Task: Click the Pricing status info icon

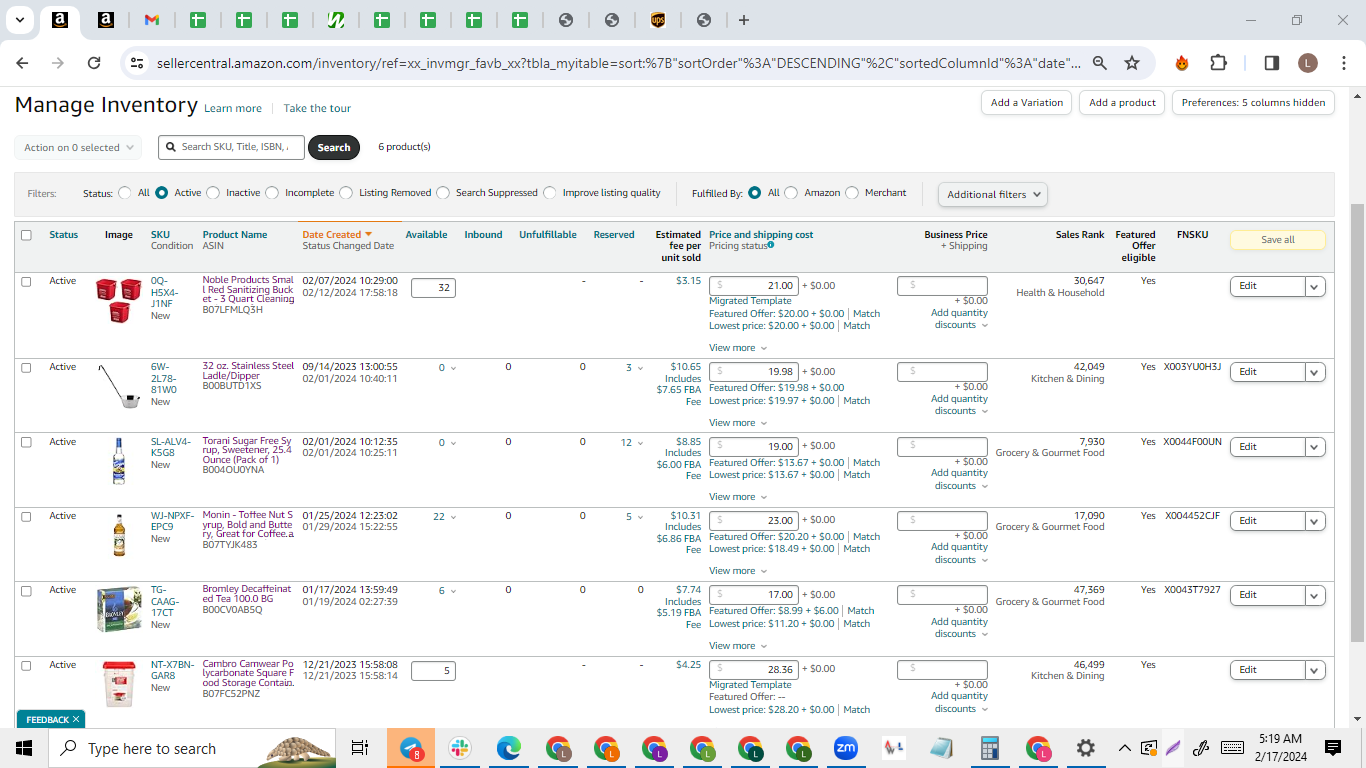Action: (x=771, y=245)
